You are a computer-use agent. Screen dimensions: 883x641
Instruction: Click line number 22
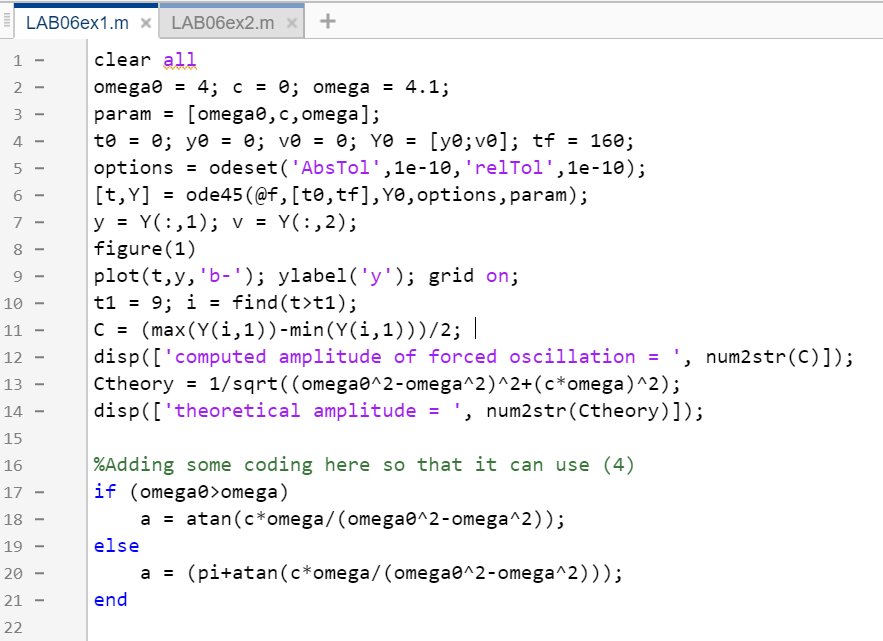pyautogui.click(x=14, y=628)
